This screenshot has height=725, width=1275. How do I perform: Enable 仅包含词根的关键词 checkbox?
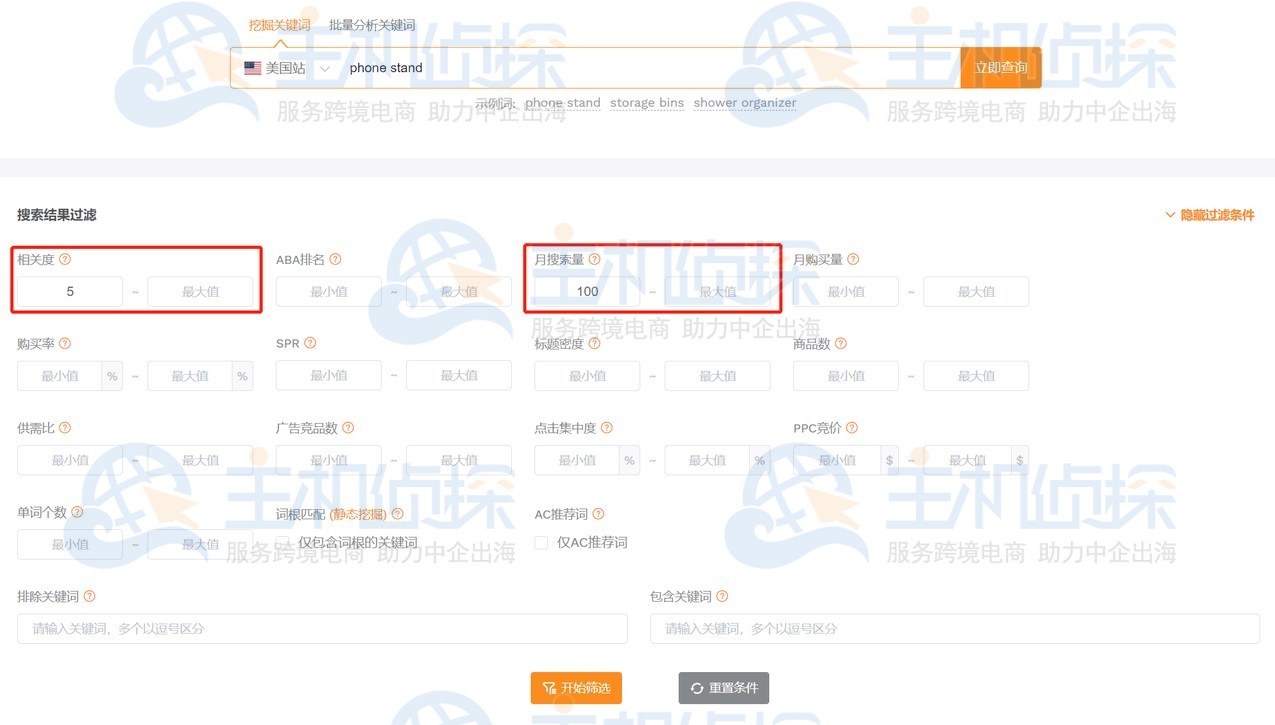click(x=283, y=542)
